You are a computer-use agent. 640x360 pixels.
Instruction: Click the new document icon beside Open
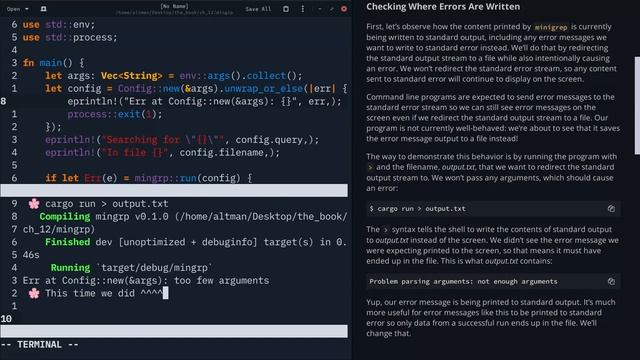[43, 9]
